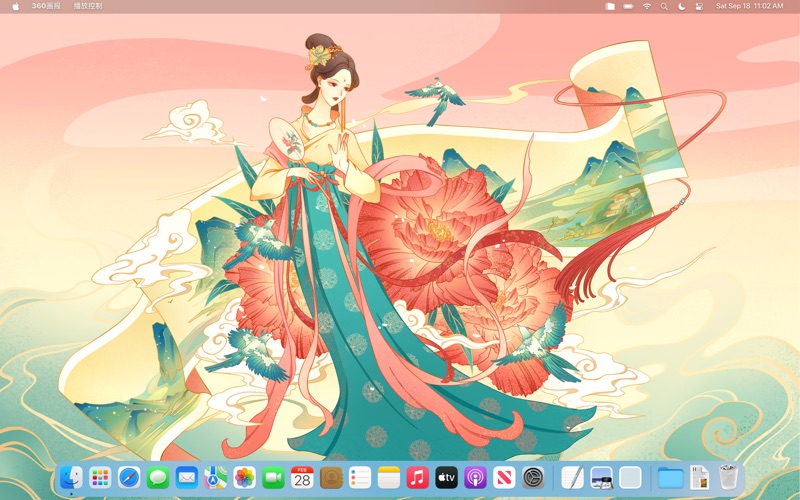Open the Preview app in Dock

pos(601,478)
